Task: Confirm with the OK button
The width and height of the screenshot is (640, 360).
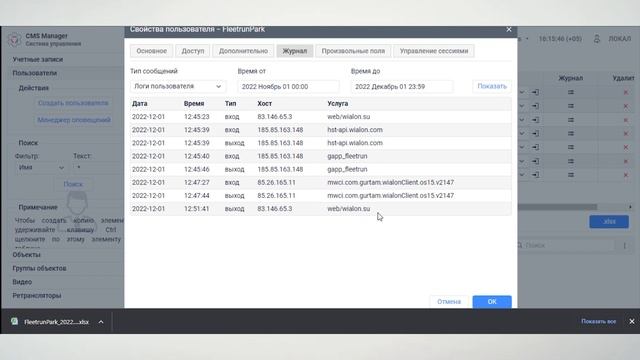Action: coord(492,302)
